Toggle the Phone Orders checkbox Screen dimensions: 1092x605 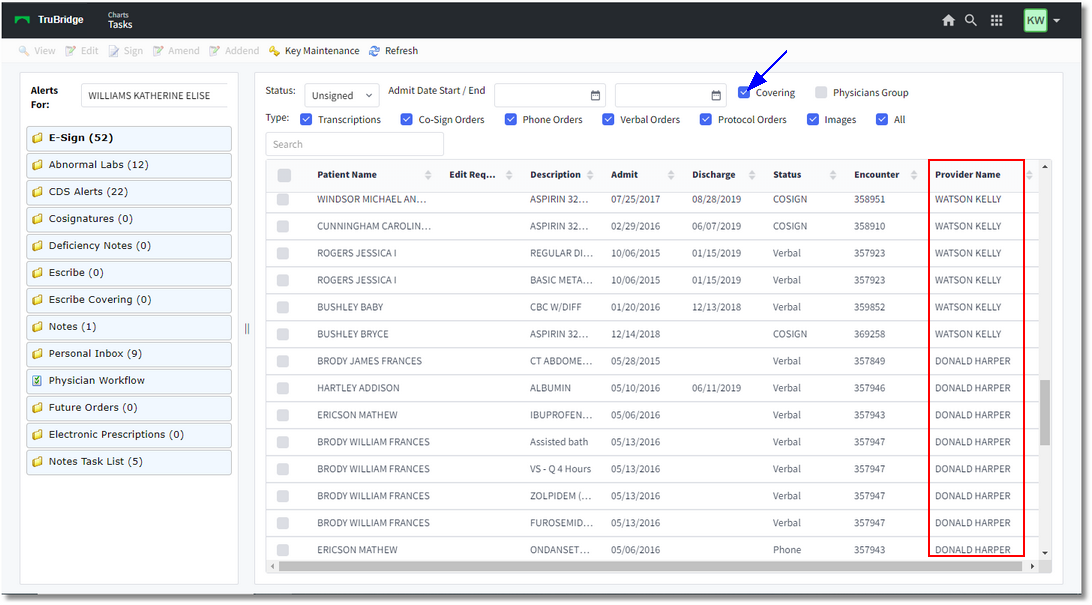510,120
